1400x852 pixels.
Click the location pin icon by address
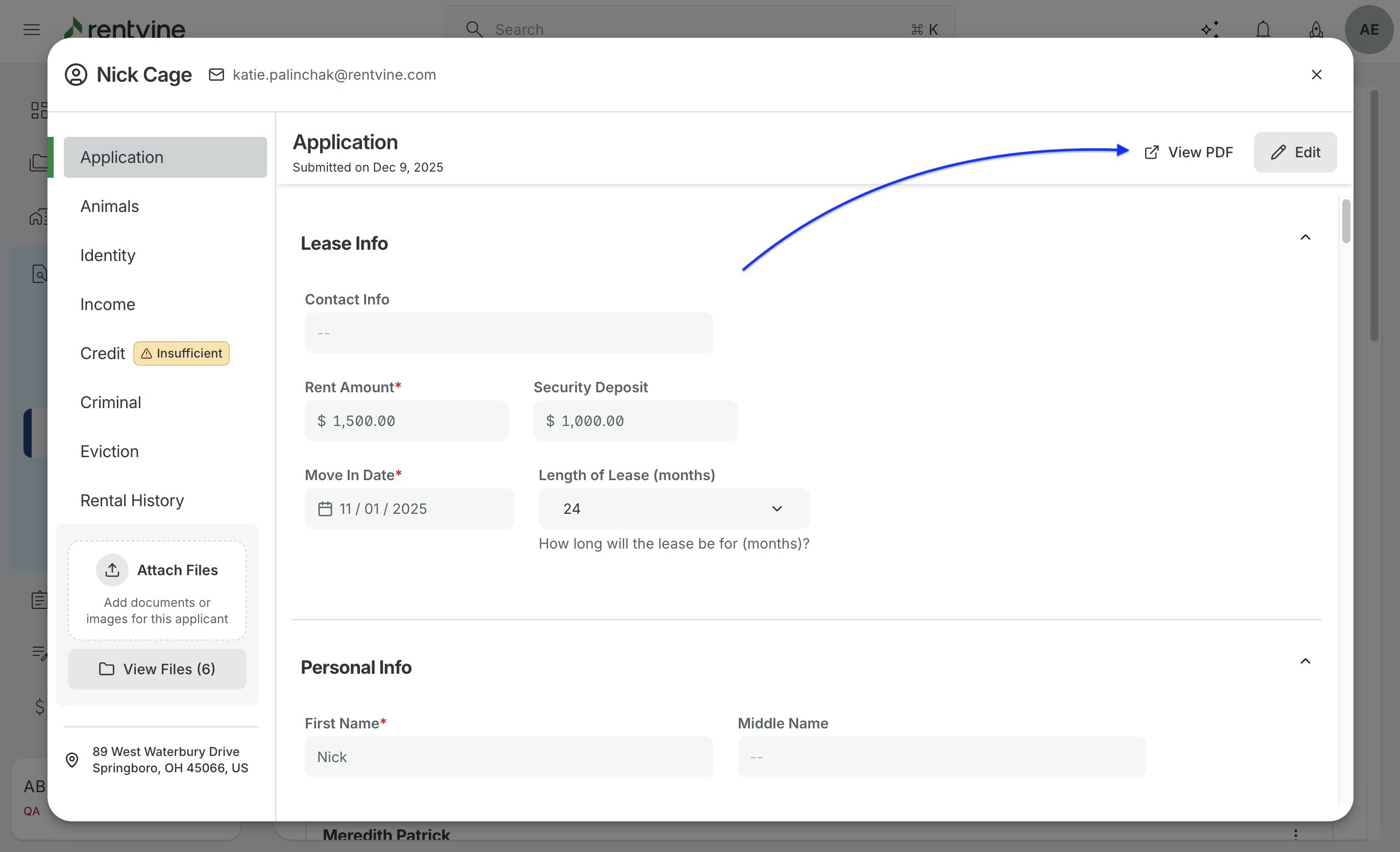tap(72, 760)
